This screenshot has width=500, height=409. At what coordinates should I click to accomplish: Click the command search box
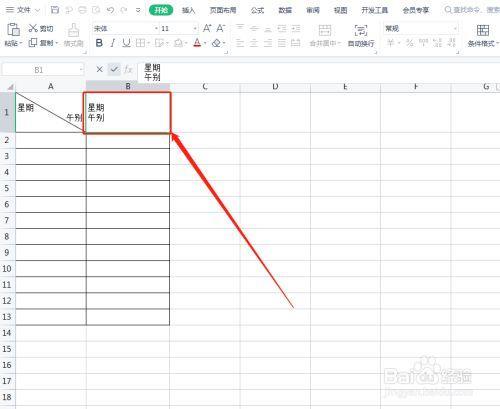click(472, 10)
